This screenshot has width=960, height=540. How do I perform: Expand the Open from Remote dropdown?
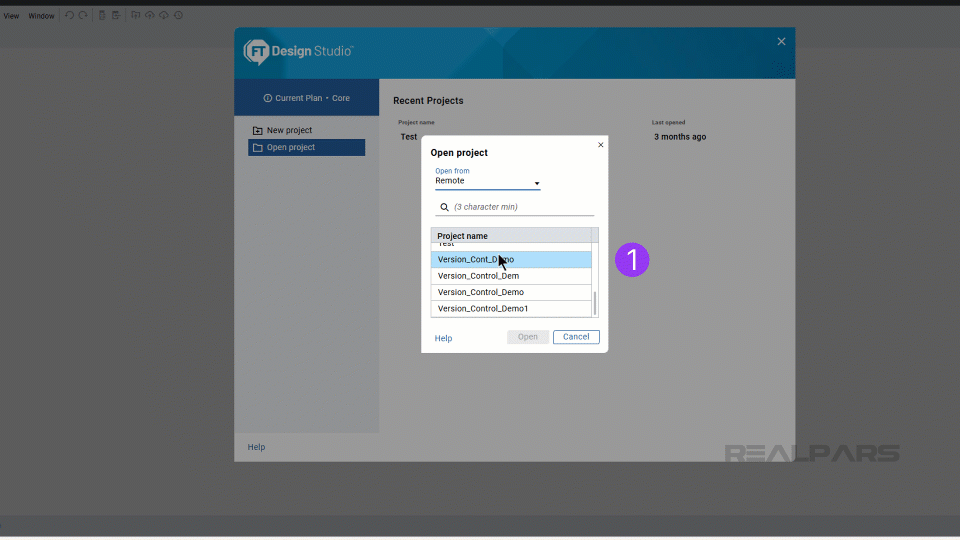tap(487, 181)
